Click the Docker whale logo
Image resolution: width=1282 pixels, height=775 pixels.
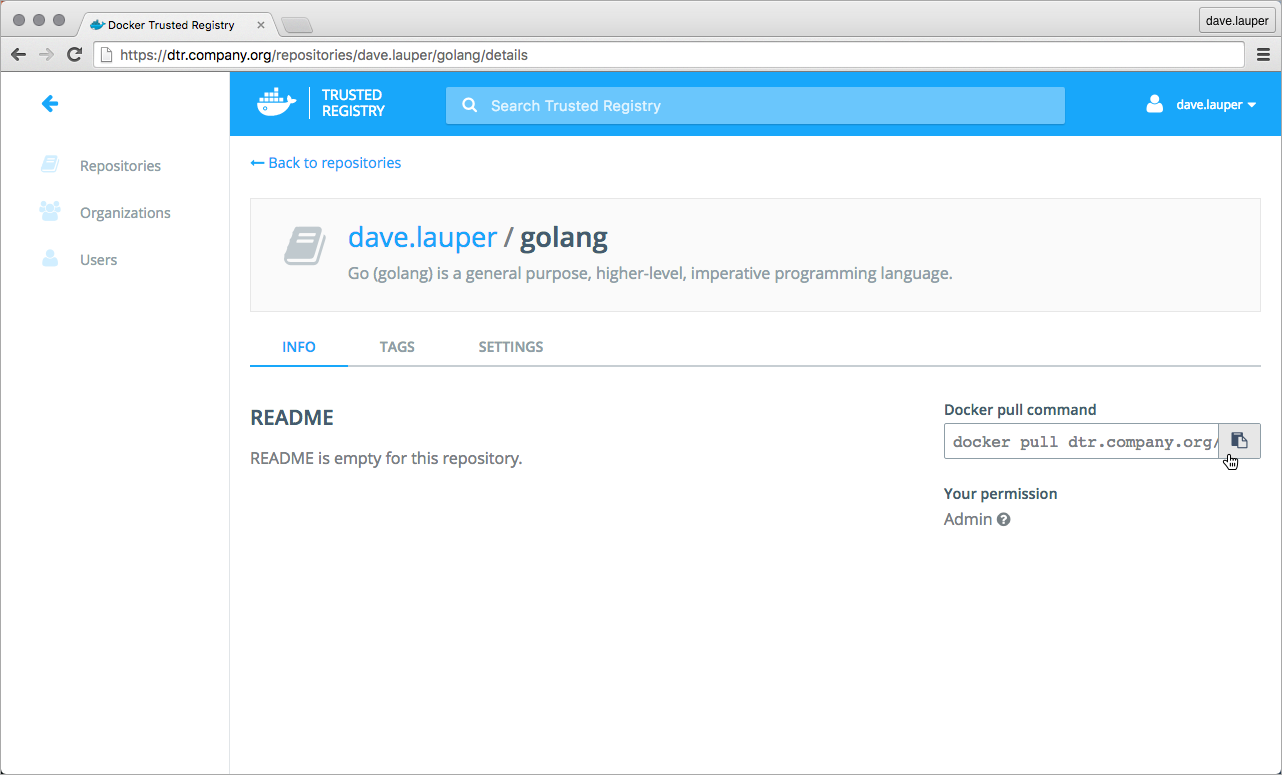[277, 103]
